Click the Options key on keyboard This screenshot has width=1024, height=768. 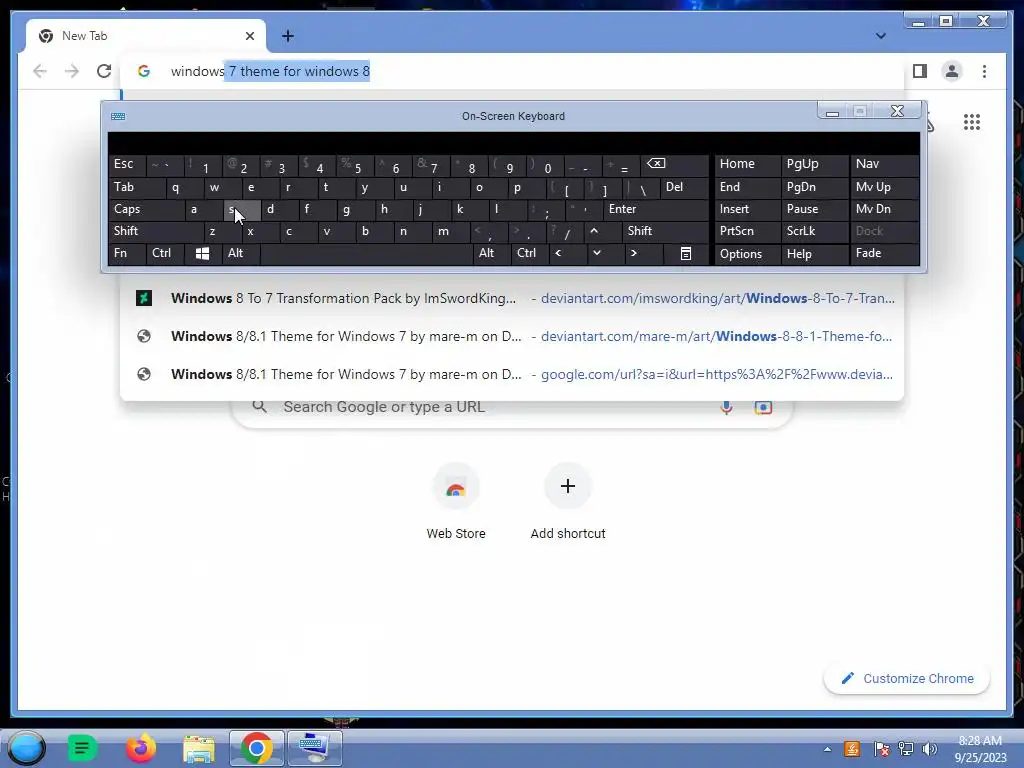coord(747,253)
